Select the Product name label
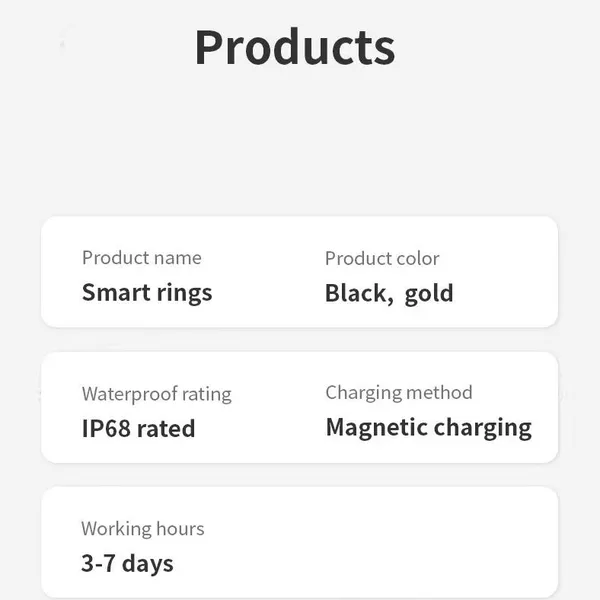The image size is (600, 600). 142,258
